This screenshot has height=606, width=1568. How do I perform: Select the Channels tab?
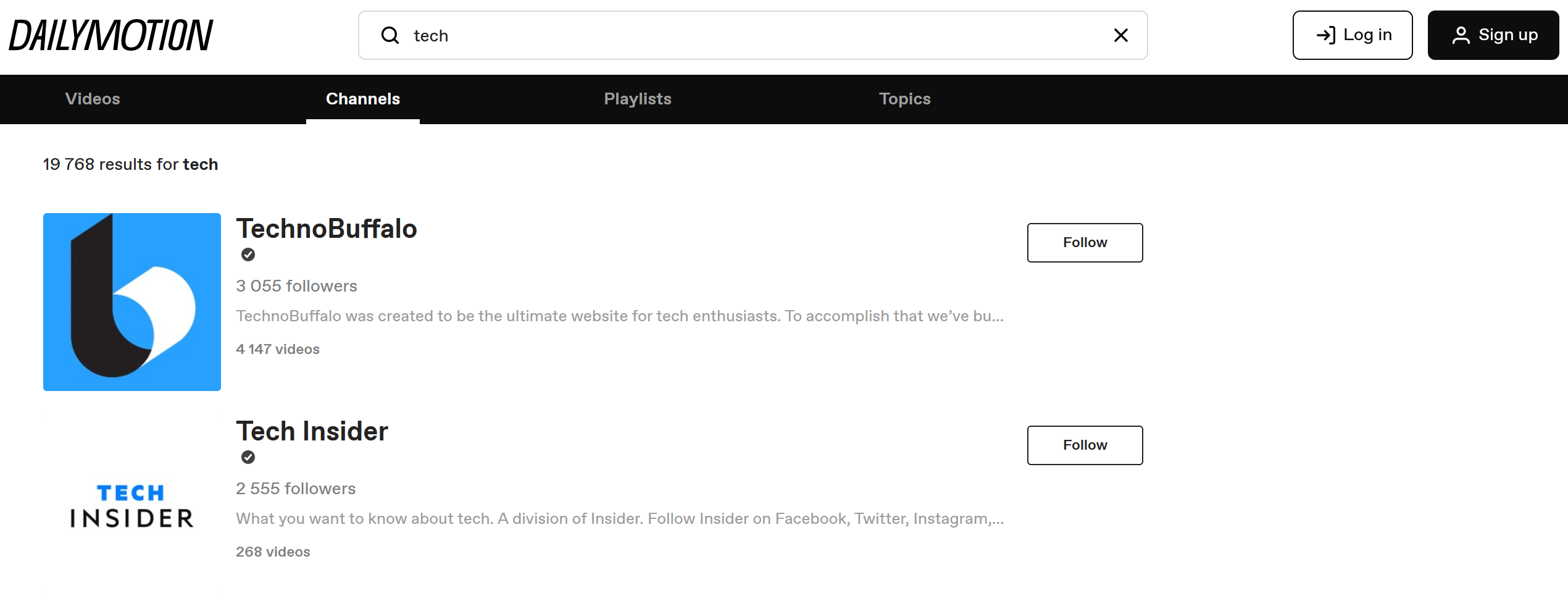[x=363, y=99]
